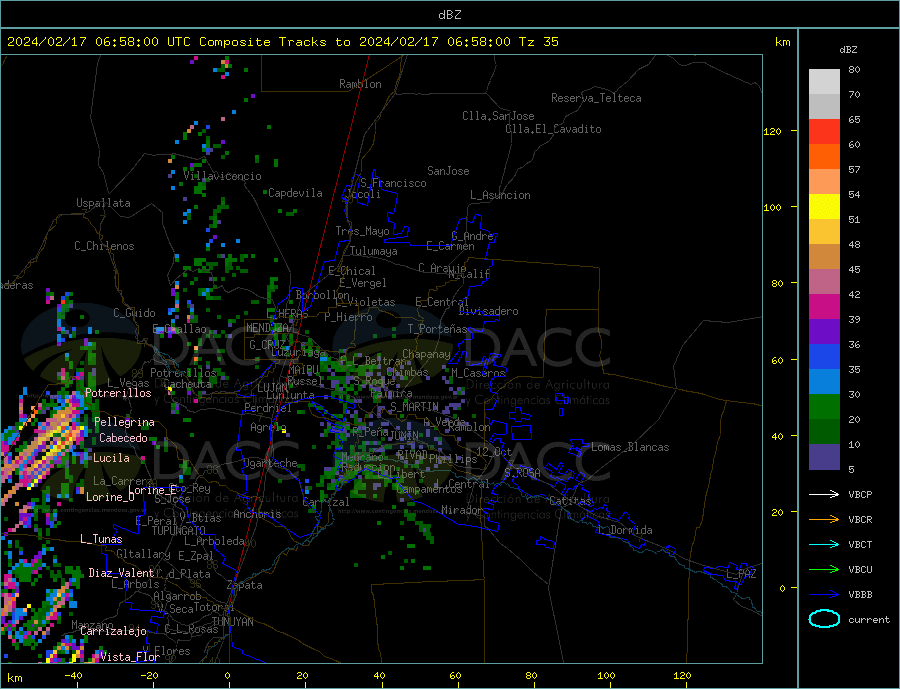This screenshot has height=689, width=900.
Task: Click the C_Guido label
Action: tap(134, 313)
